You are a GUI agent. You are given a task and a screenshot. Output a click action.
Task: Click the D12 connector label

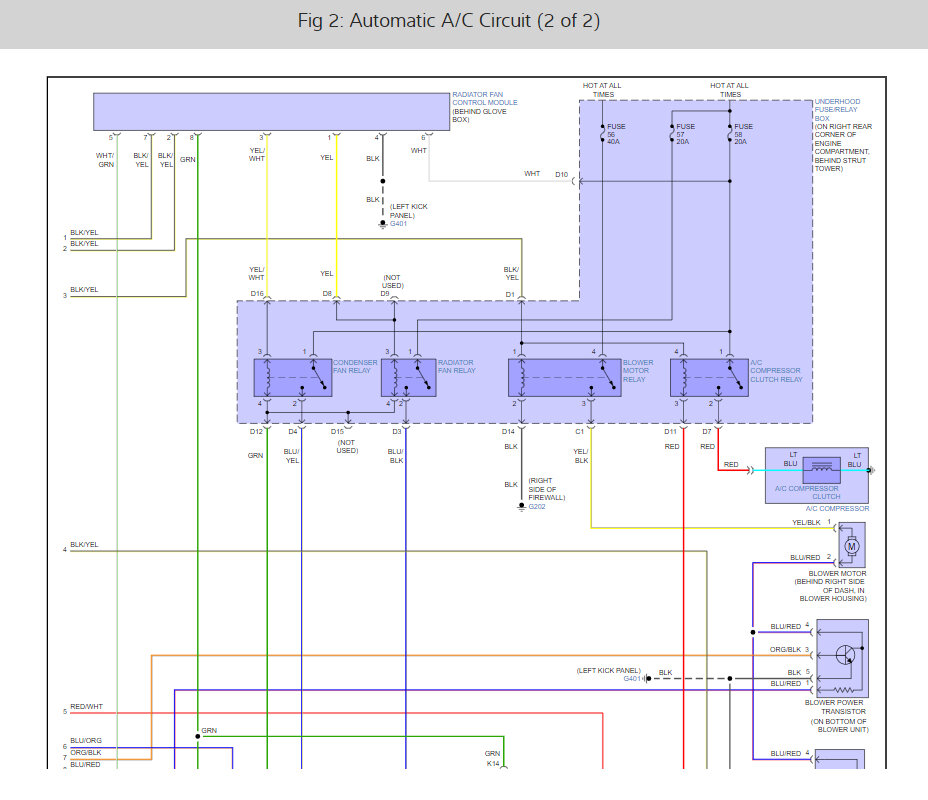pos(256,431)
